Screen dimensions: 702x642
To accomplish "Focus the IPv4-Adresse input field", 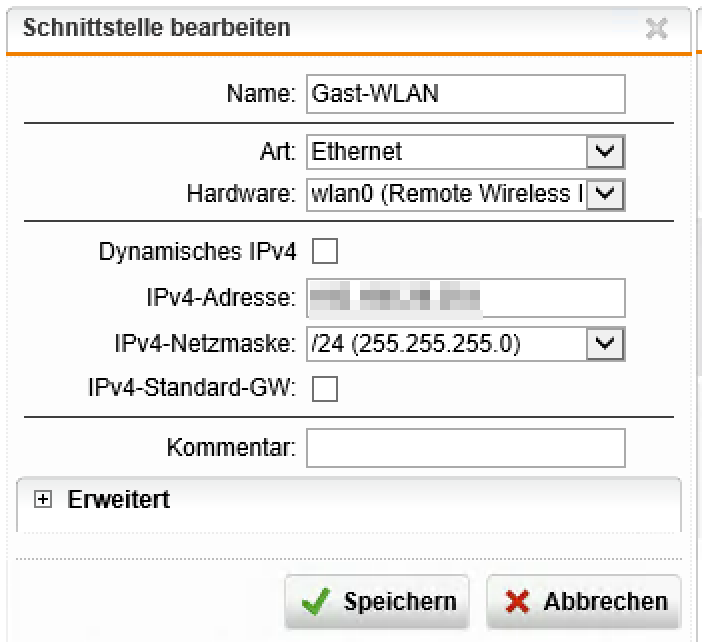I will [465, 298].
